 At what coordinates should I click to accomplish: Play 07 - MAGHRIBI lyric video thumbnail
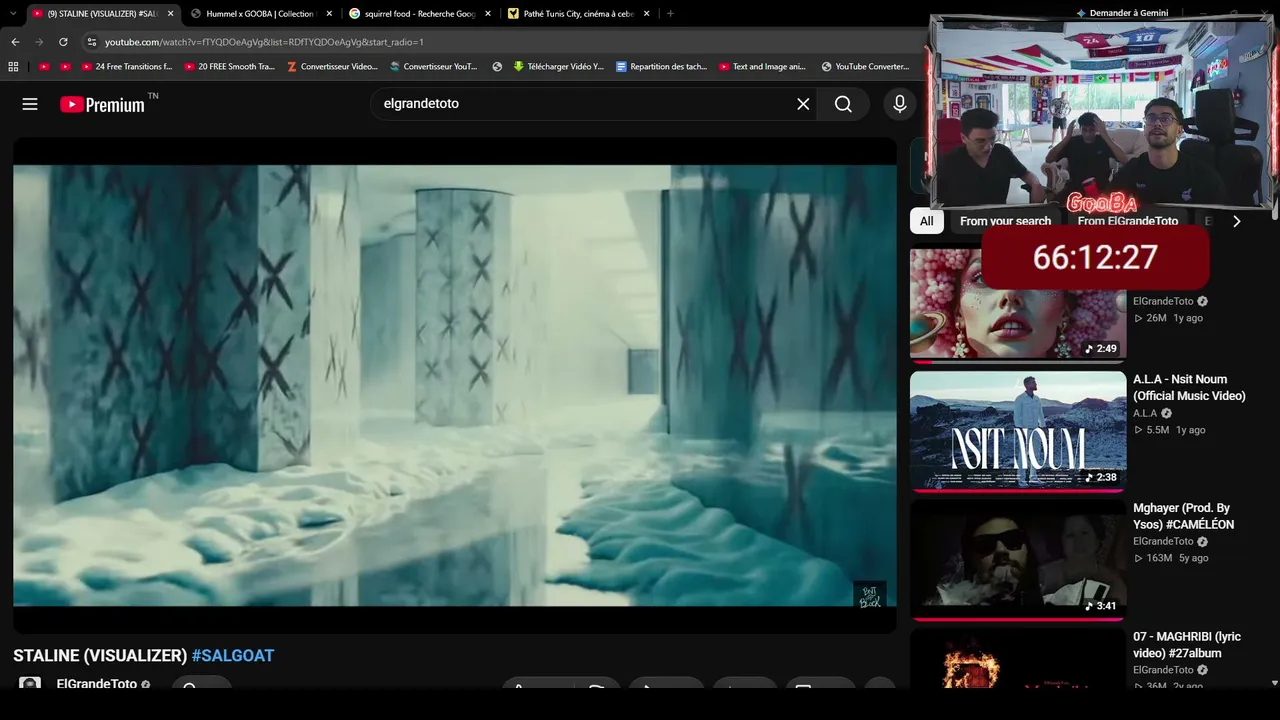click(x=1018, y=658)
